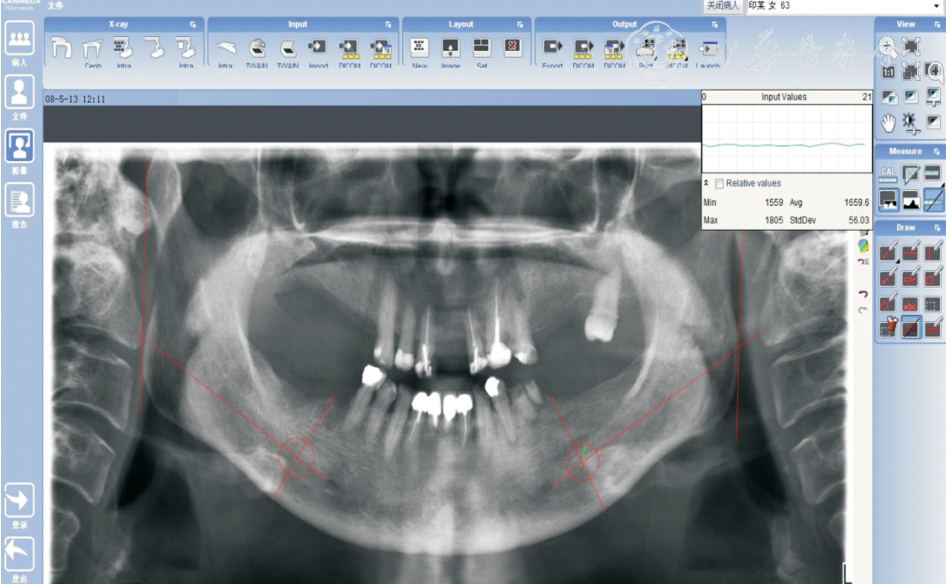Collapse the Input Values panel chevron

[x=707, y=184]
